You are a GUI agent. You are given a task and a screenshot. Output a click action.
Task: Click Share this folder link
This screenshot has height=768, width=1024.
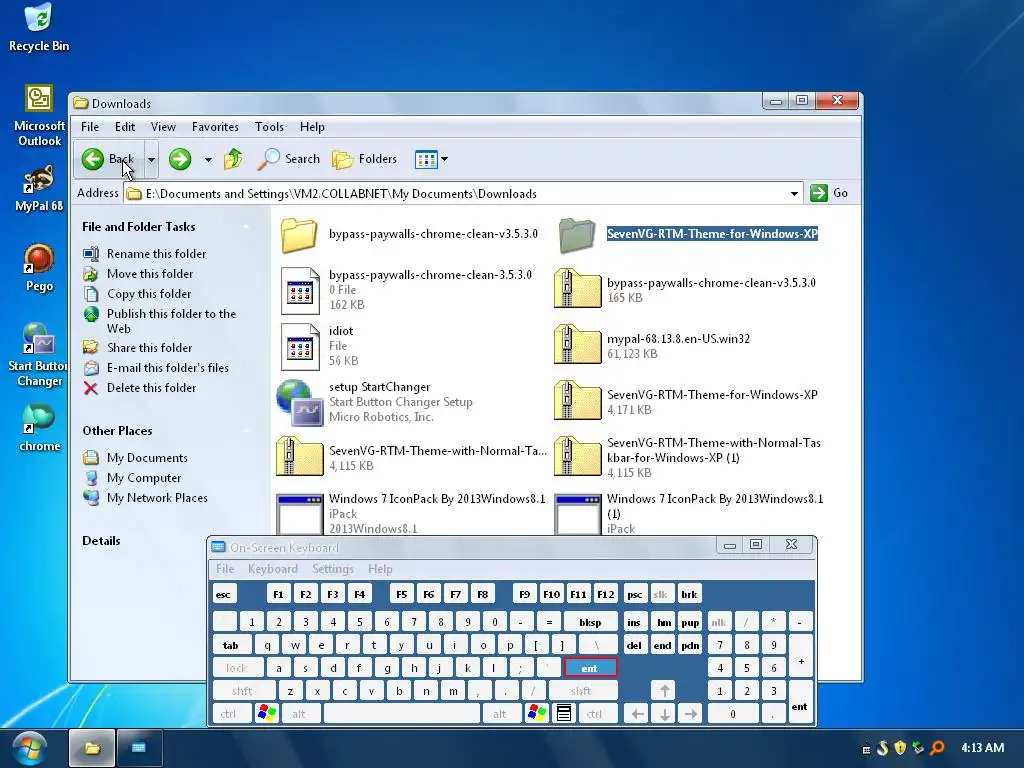click(150, 347)
